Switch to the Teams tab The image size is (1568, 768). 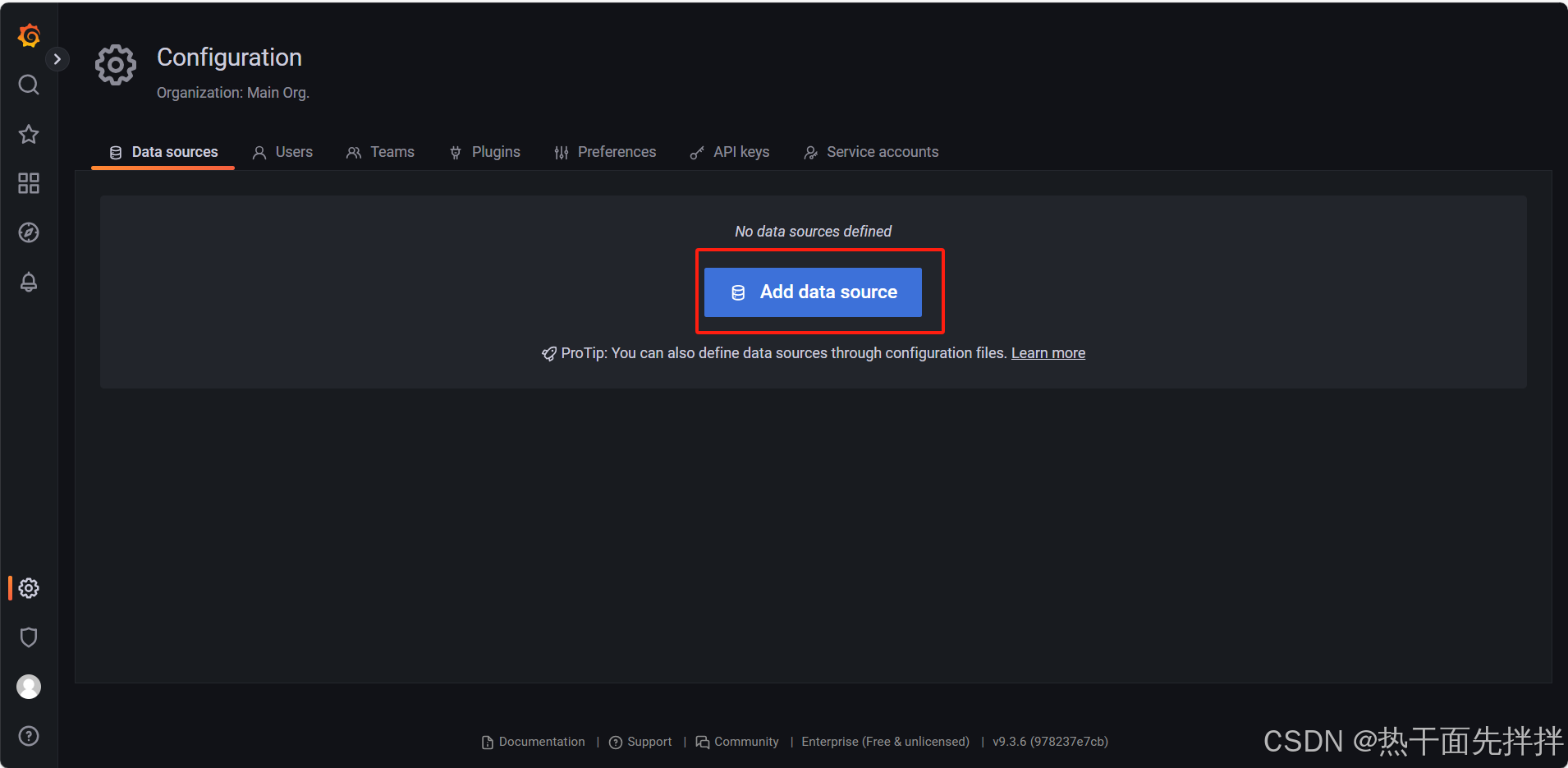point(380,152)
